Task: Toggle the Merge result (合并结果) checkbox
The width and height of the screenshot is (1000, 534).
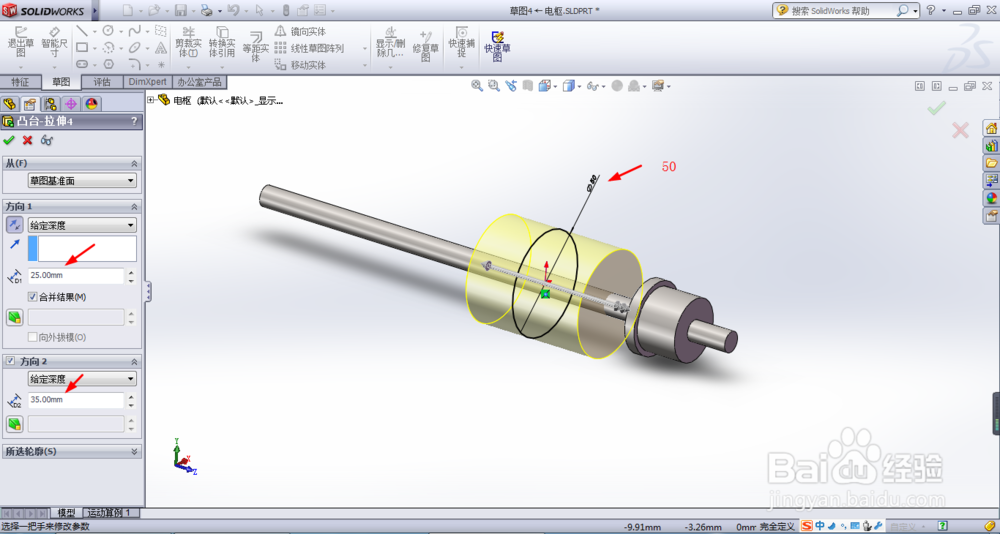Action: point(33,297)
